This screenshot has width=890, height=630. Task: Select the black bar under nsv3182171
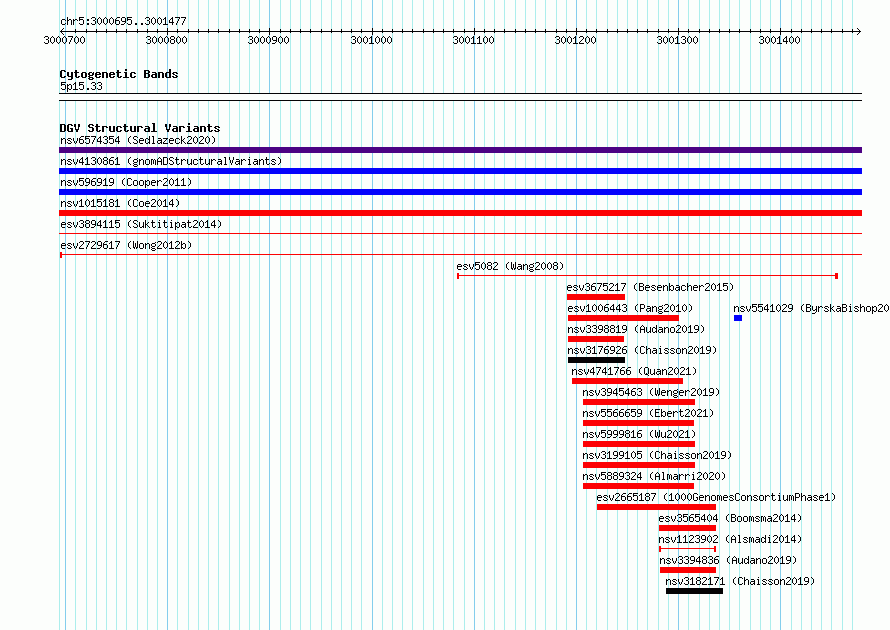pyautogui.click(x=694, y=591)
